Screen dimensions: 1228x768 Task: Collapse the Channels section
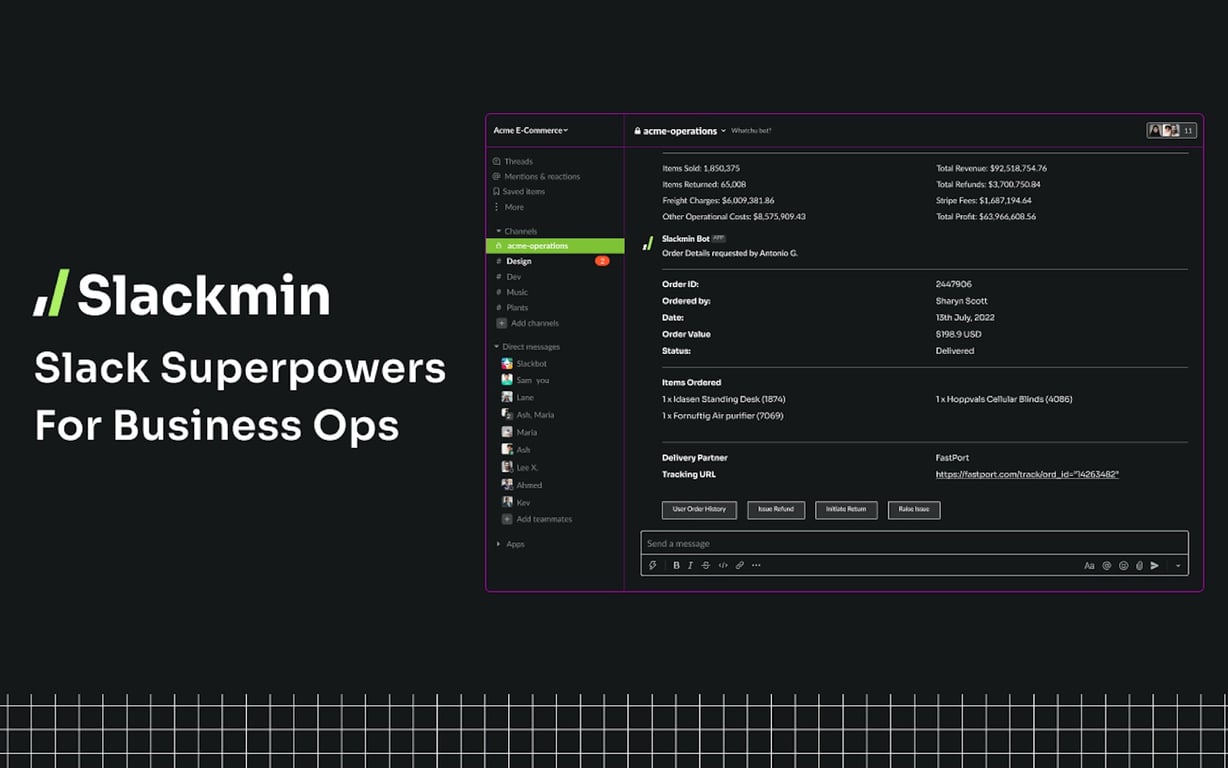(x=497, y=231)
